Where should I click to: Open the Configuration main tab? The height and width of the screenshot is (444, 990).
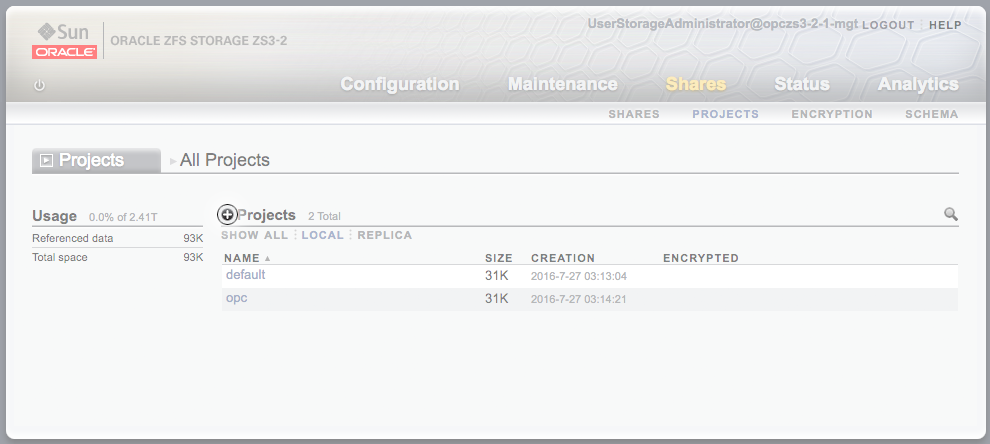pos(400,84)
